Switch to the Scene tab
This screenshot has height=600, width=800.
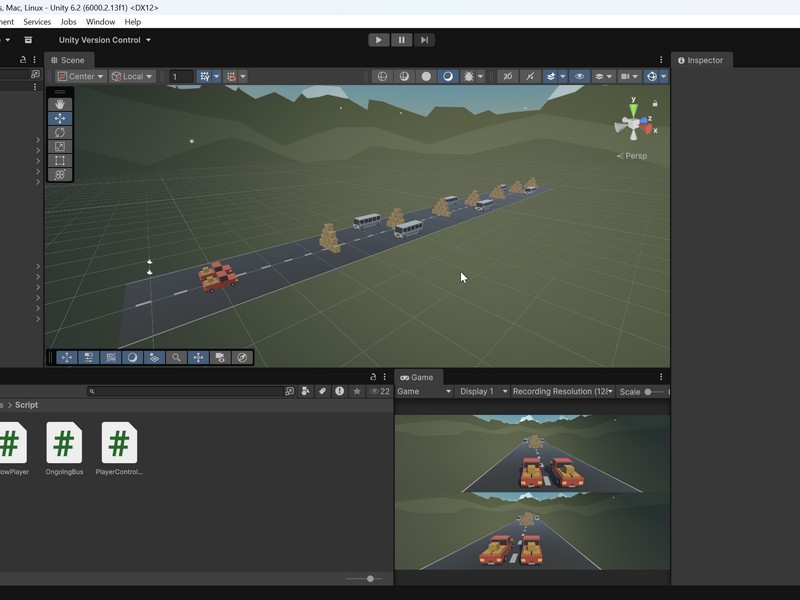(x=68, y=60)
